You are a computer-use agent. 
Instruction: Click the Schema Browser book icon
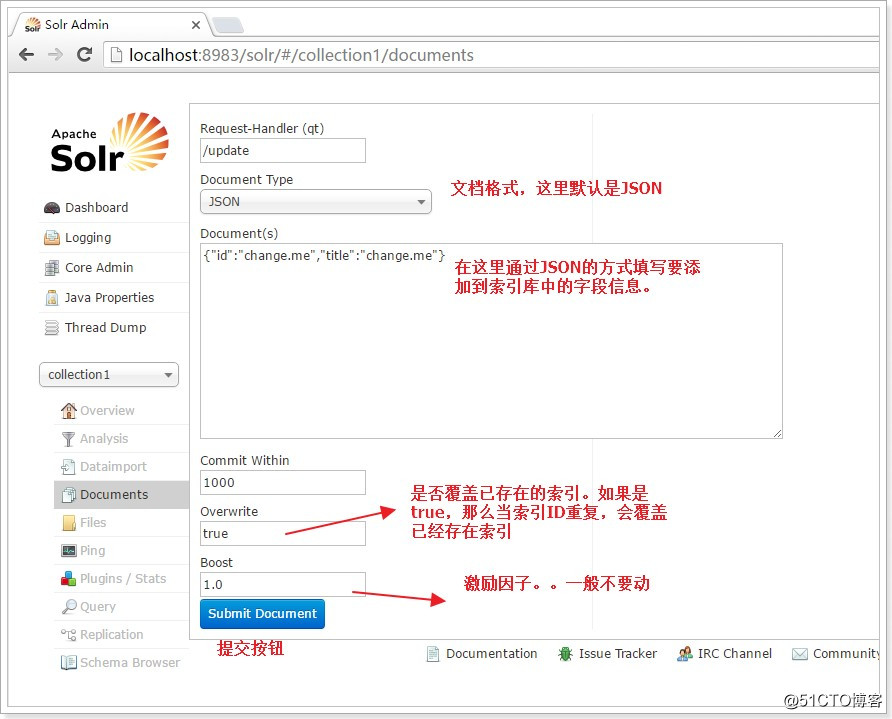click(x=69, y=662)
